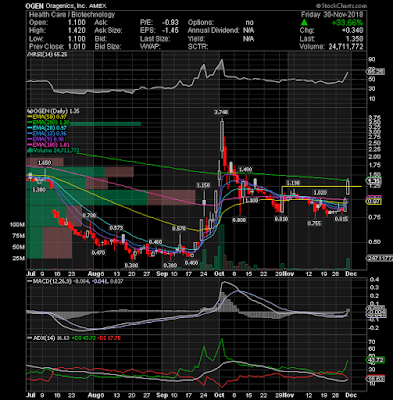
Task: Click the pink EMA(100) legend entry
Action: tap(48, 145)
